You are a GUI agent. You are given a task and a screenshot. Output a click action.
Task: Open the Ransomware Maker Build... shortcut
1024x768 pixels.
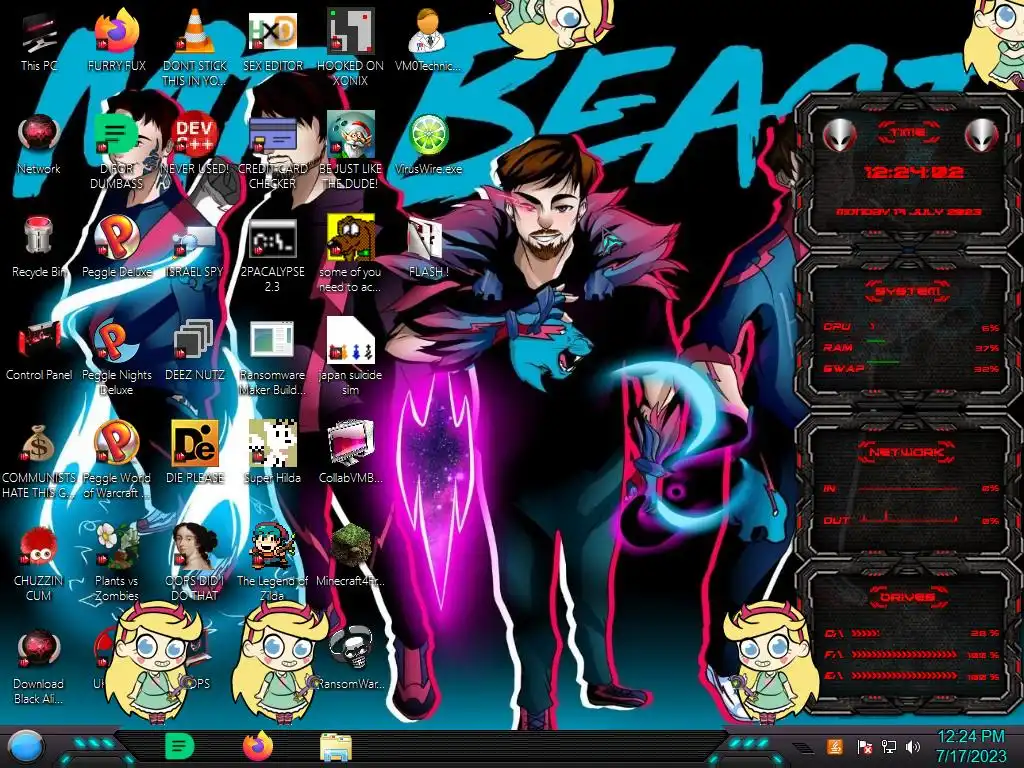(272, 357)
